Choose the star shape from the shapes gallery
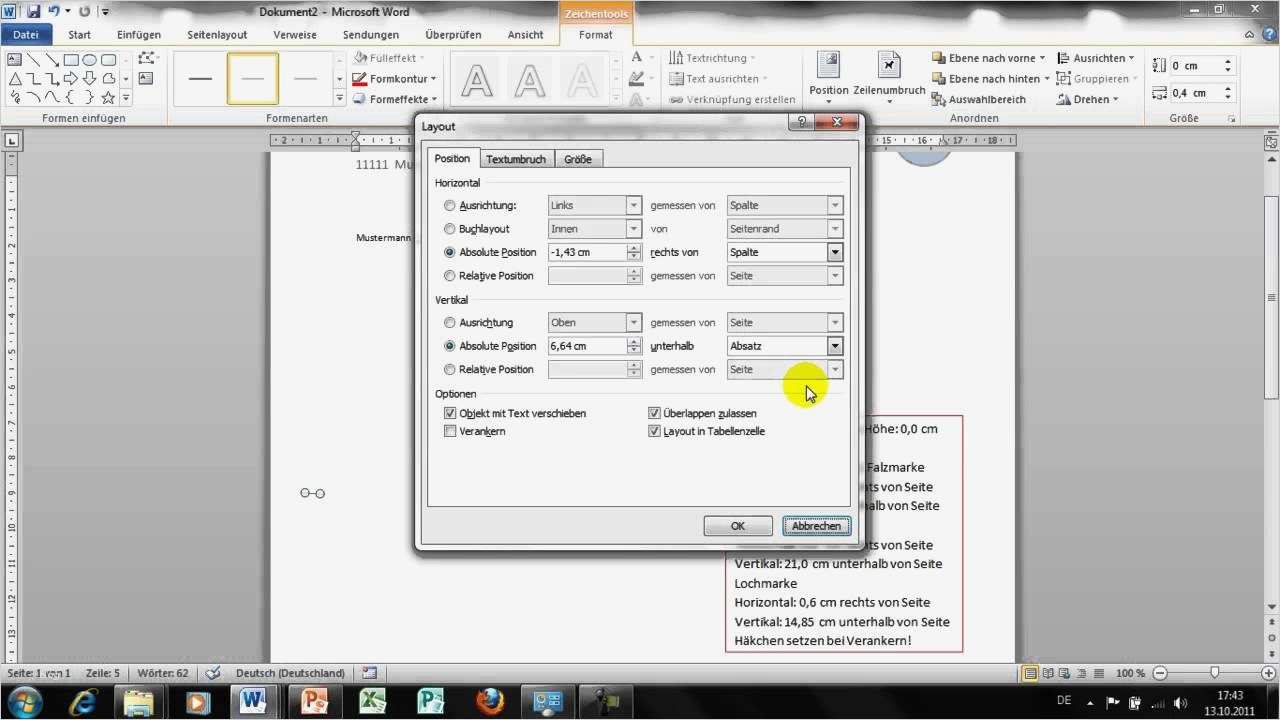Image resolution: width=1280 pixels, height=720 pixels. tap(108, 97)
